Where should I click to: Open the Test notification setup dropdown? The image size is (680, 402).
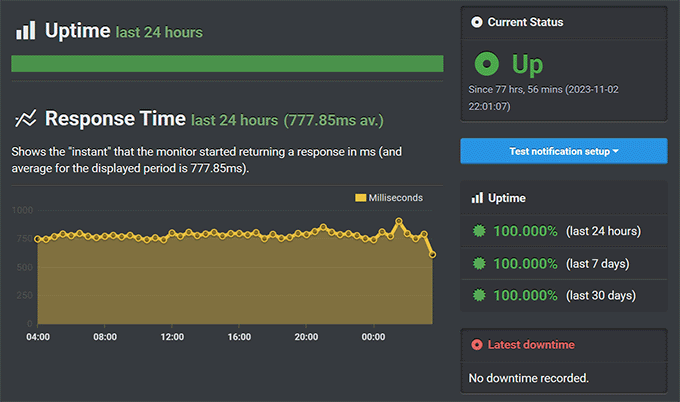[563, 151]
